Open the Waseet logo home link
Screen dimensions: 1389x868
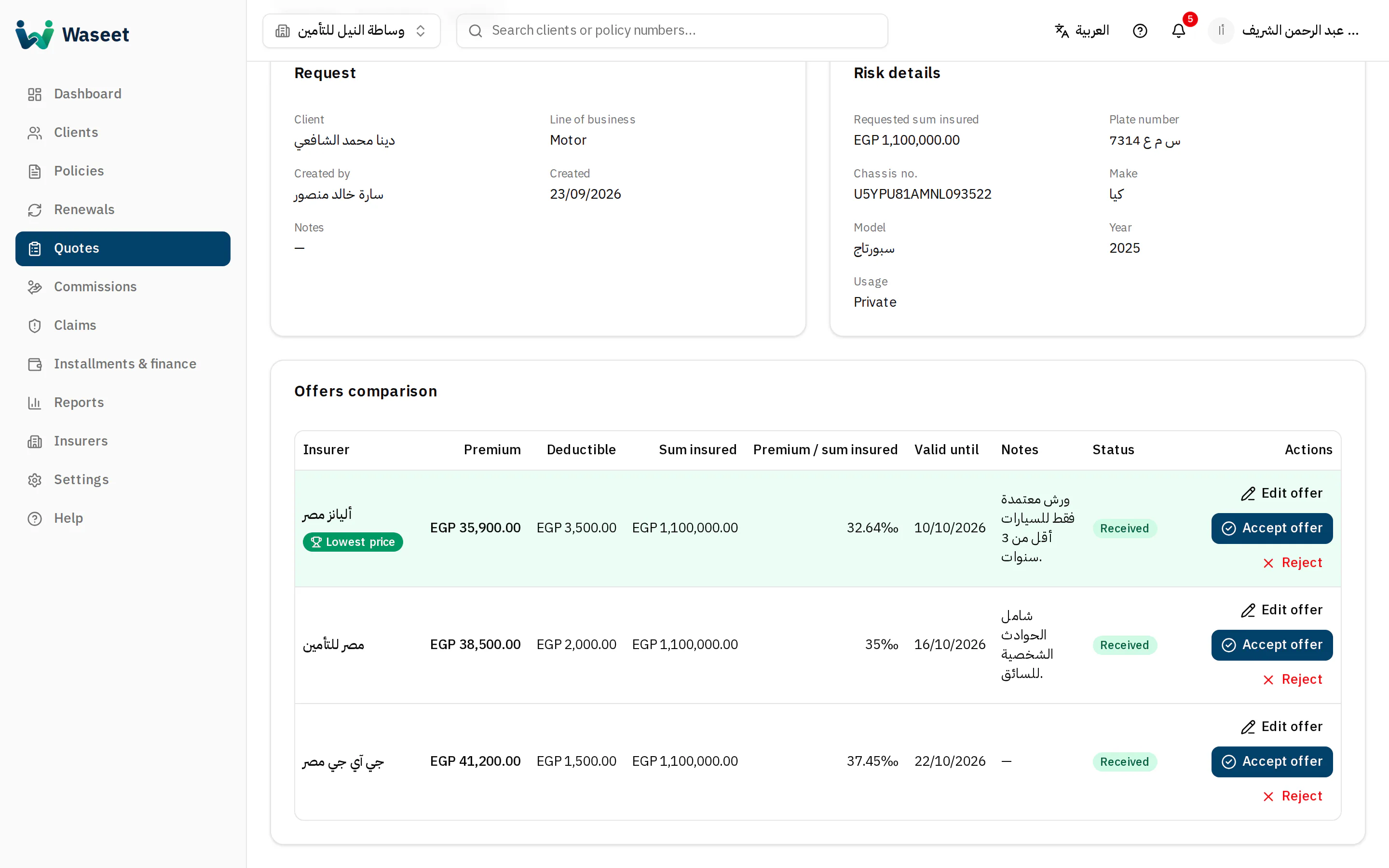(72, 34)
